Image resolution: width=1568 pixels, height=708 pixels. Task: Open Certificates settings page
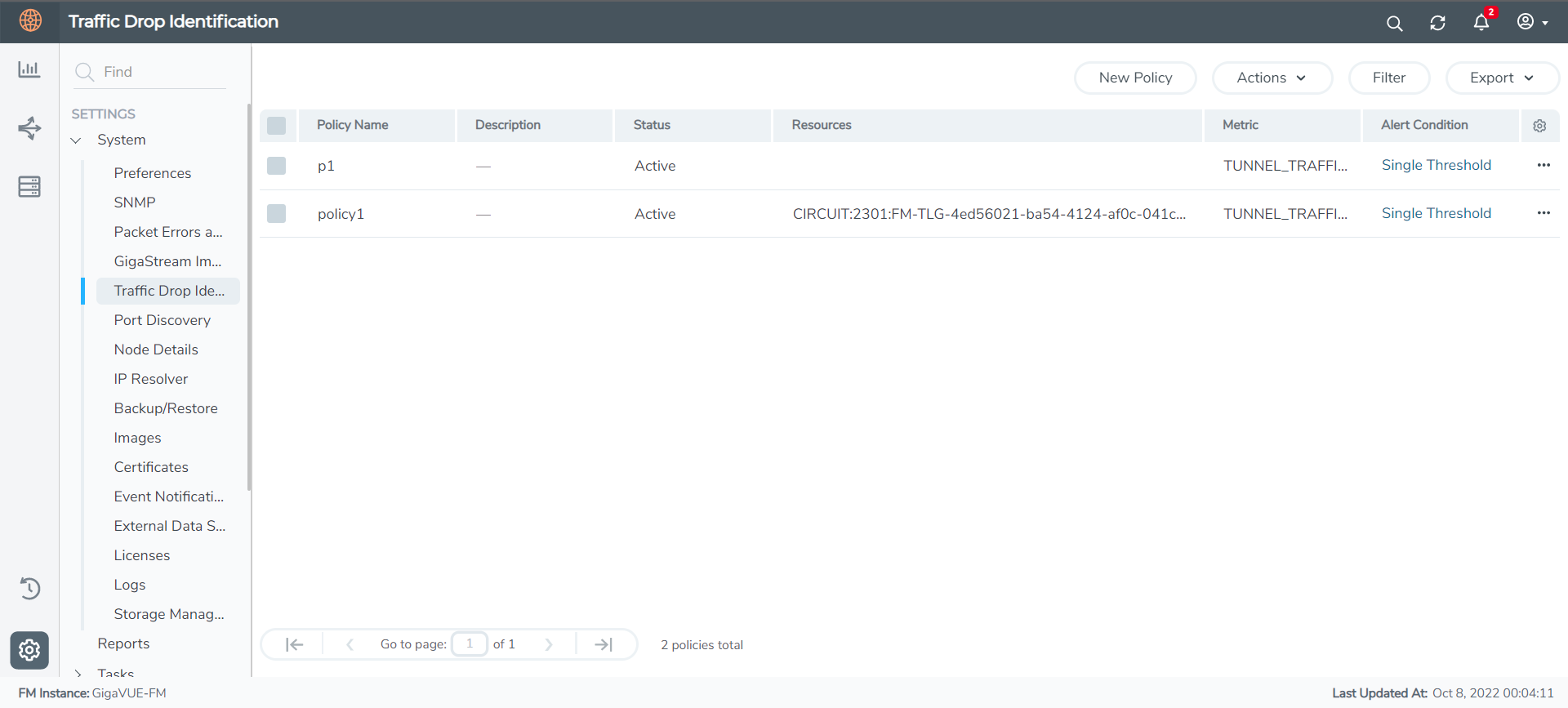point(151,467)
